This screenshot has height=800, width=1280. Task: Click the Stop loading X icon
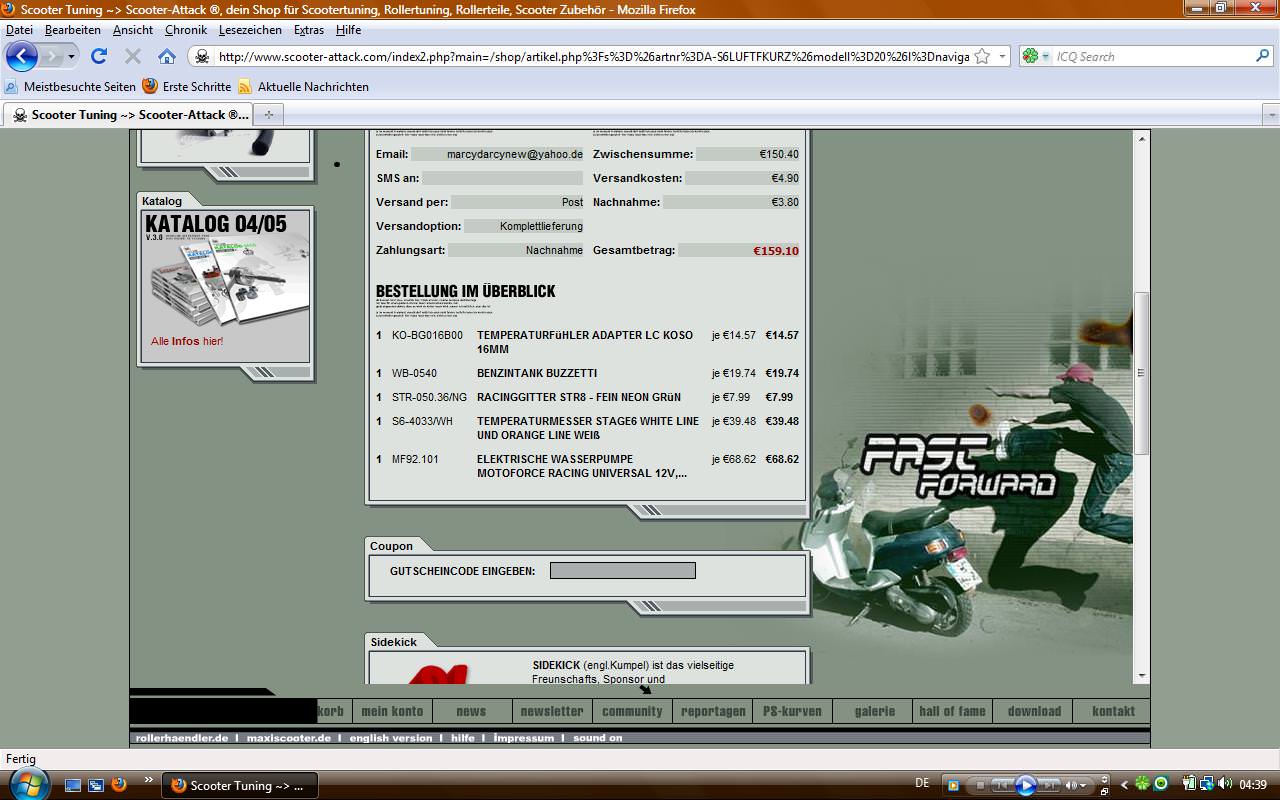point(133,56)
